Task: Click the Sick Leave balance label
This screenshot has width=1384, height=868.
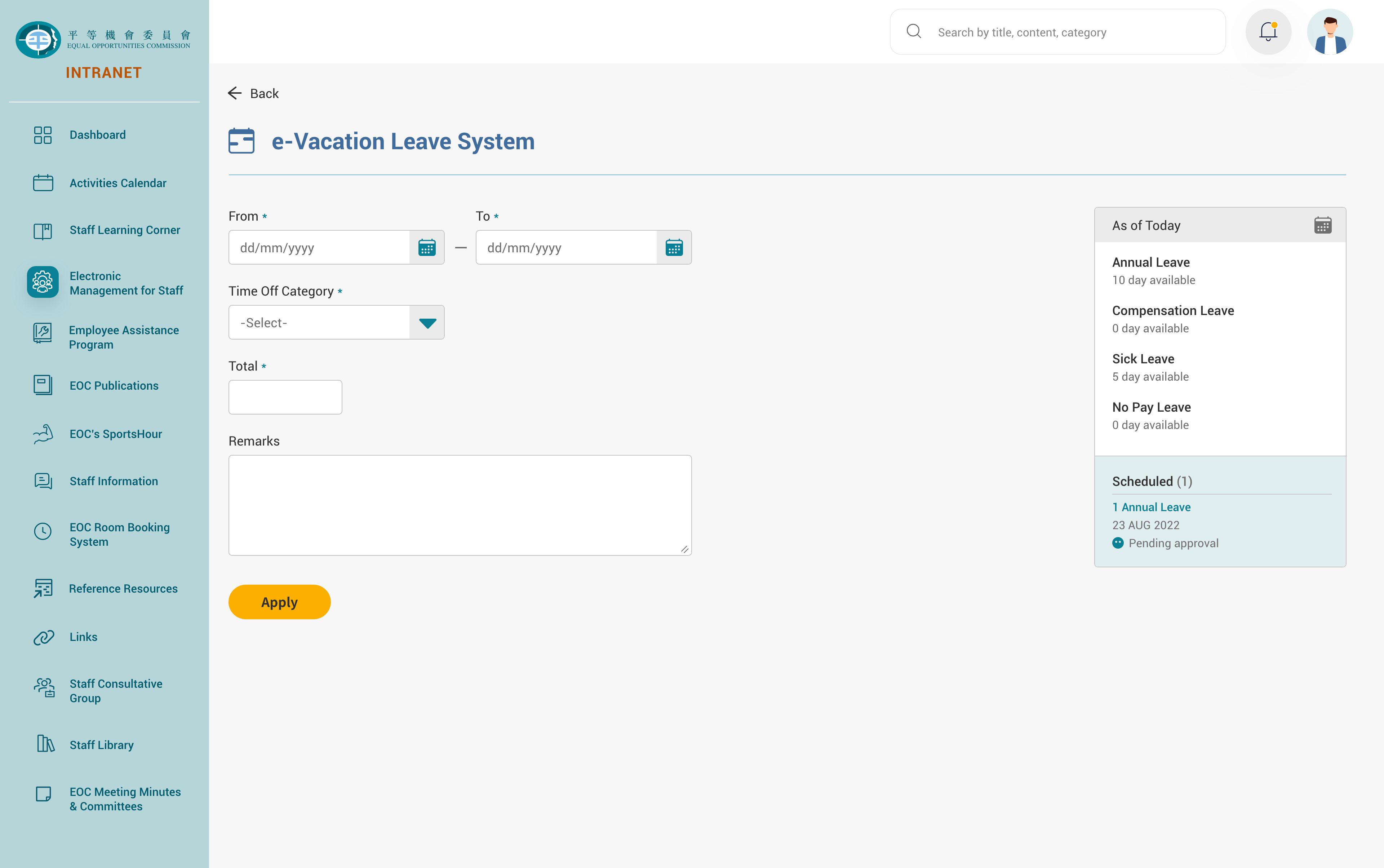Action: [x=1143, y=359]
